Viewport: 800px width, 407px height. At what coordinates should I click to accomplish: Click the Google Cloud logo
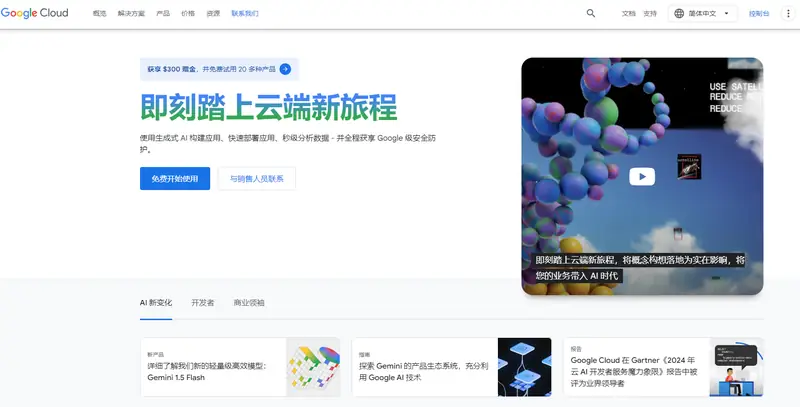(x=34, y=13)
